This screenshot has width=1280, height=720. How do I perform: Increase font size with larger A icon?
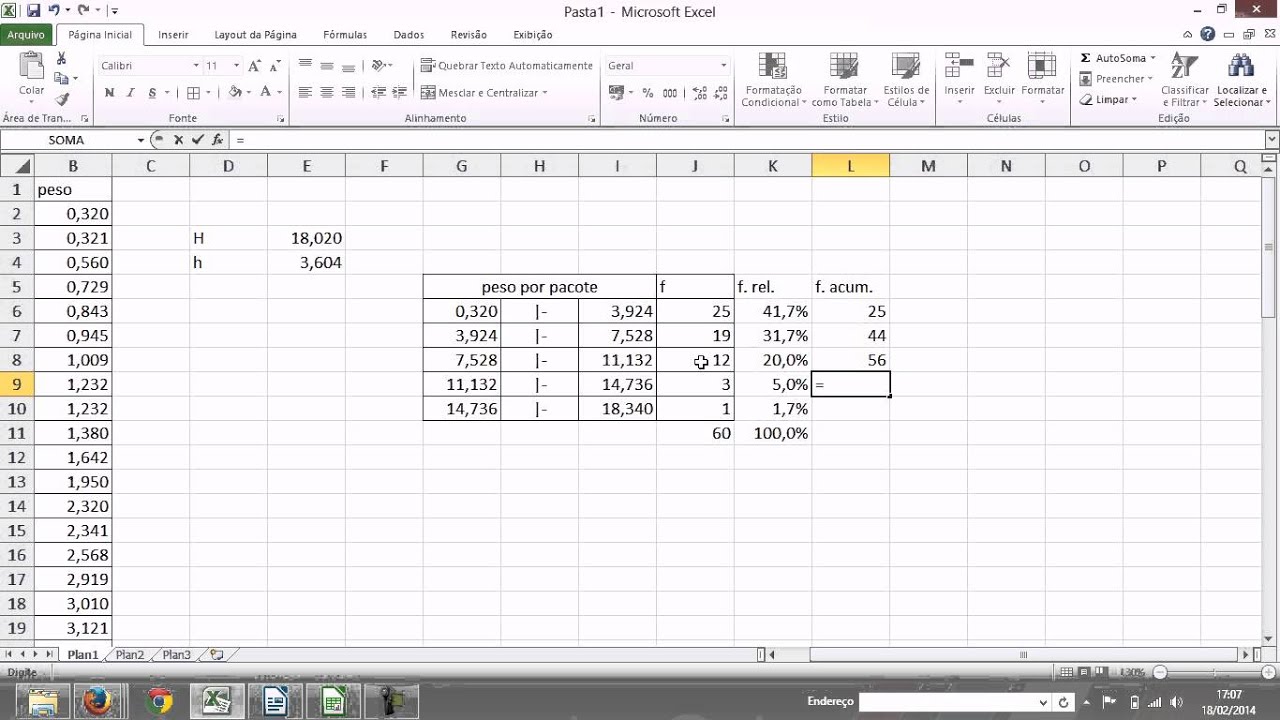coord(254,65)
